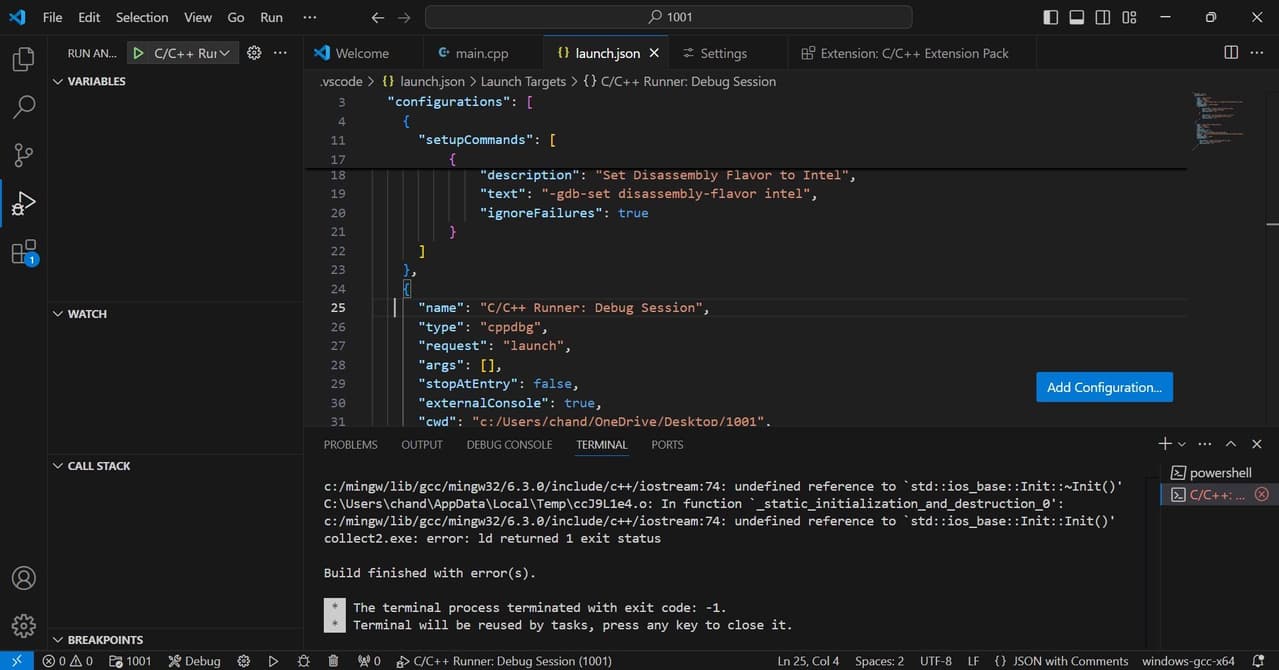Screen dimensions: 1279x670
Task: Toggle bottom panel visibility
Action: tap(1077, 17)
